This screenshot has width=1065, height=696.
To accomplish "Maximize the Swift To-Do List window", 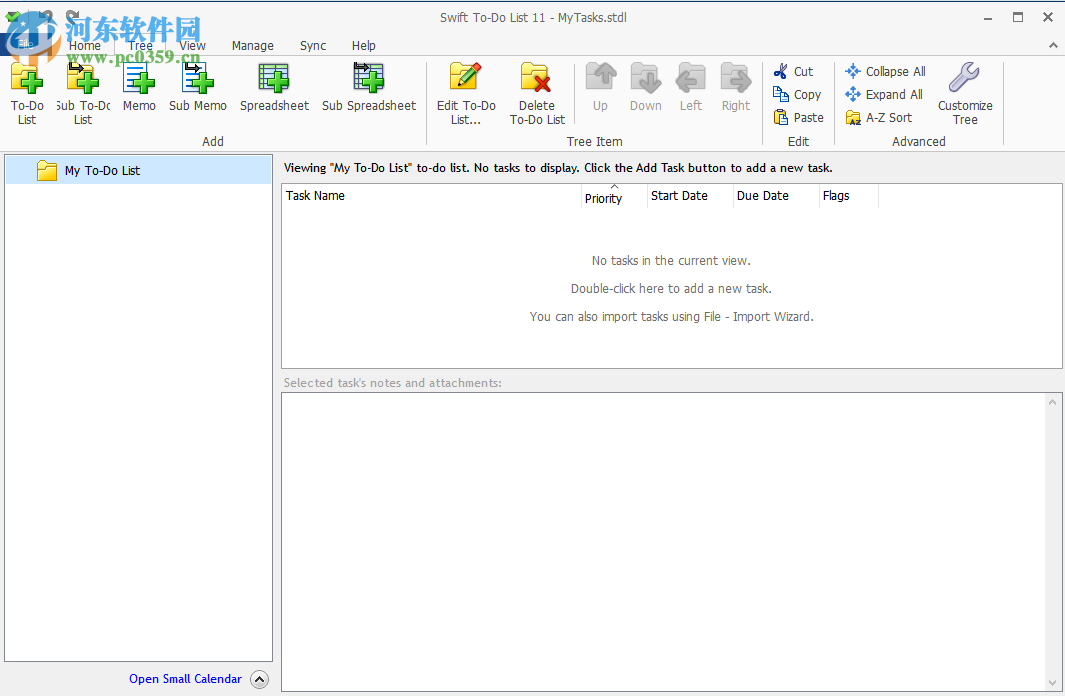I will [x=1017, y=18].
